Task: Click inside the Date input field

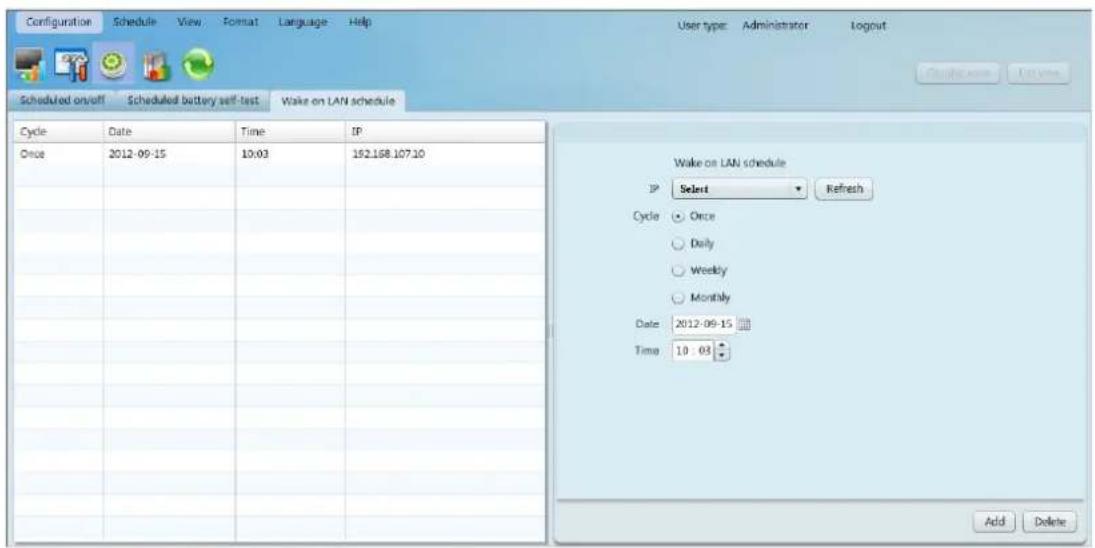Action: tap(704, 324)
